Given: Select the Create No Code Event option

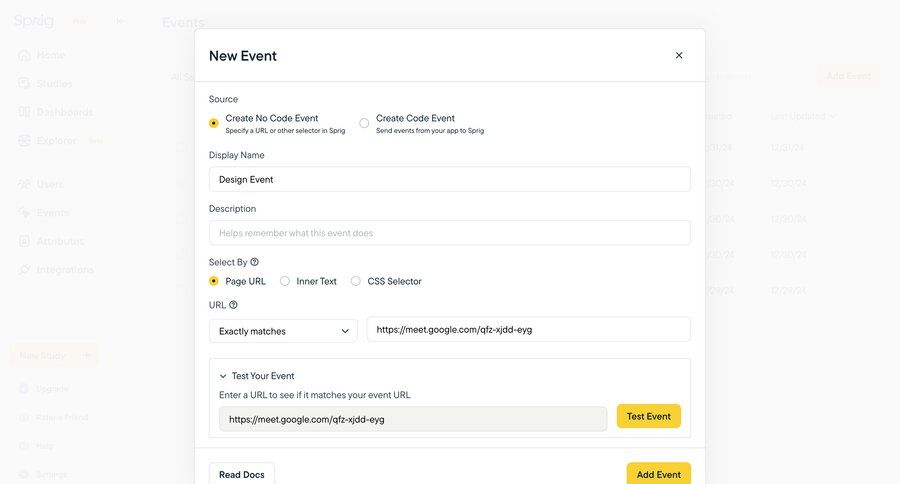Looking at the screenshot, I should [x=214, y=123].
